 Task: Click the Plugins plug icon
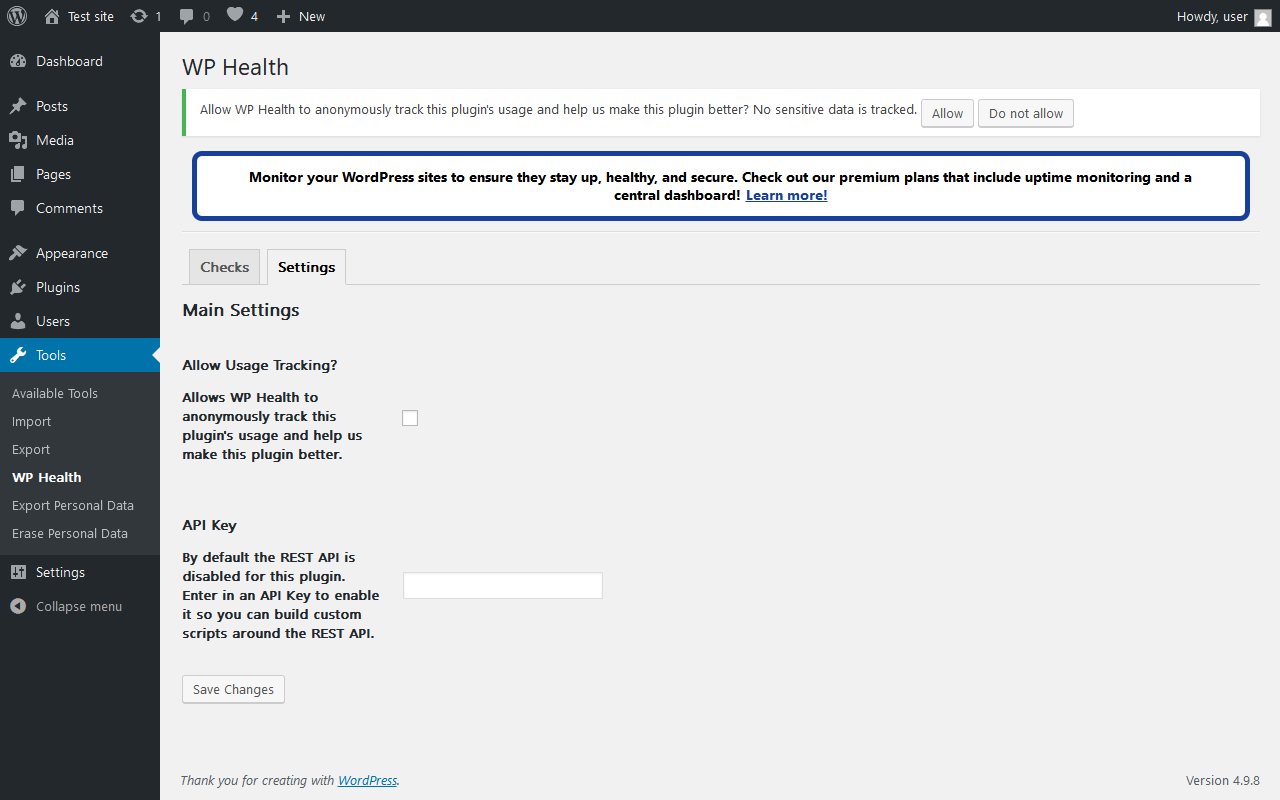(18, 287)
